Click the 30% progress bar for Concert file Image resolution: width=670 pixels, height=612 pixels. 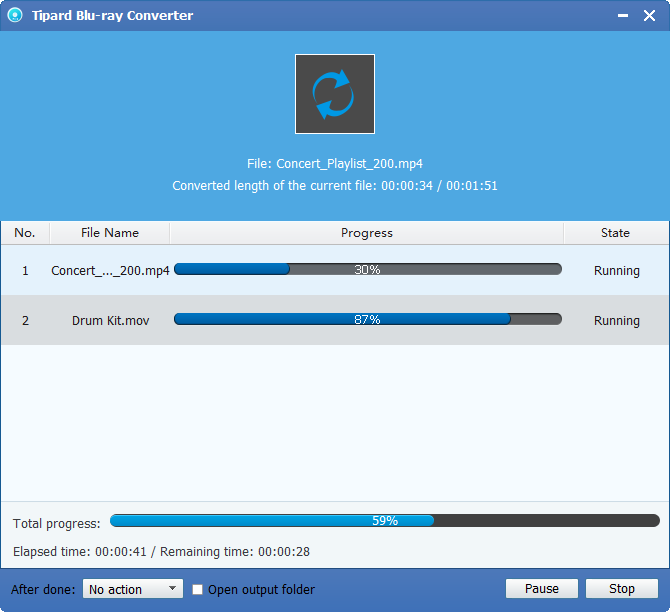367,269
